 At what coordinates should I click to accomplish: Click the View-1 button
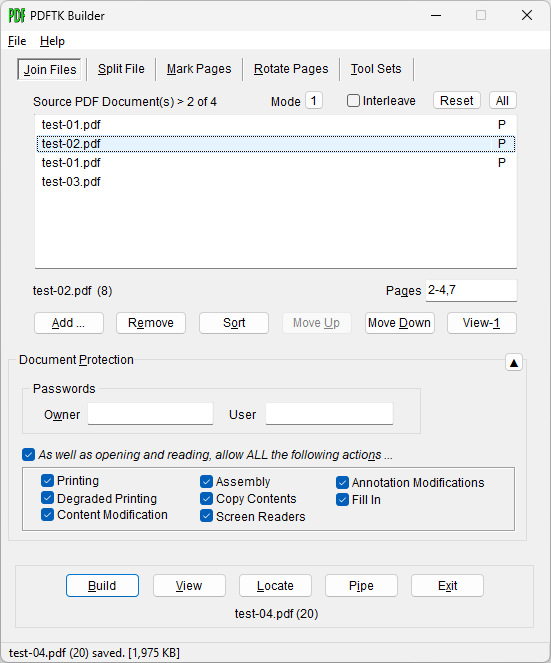[482, 323]
